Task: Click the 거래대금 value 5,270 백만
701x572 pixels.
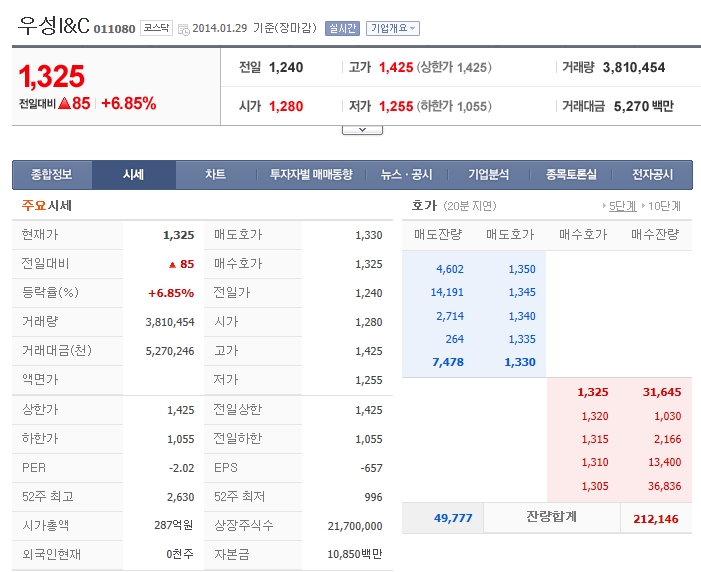Action: tap(643, 106)
